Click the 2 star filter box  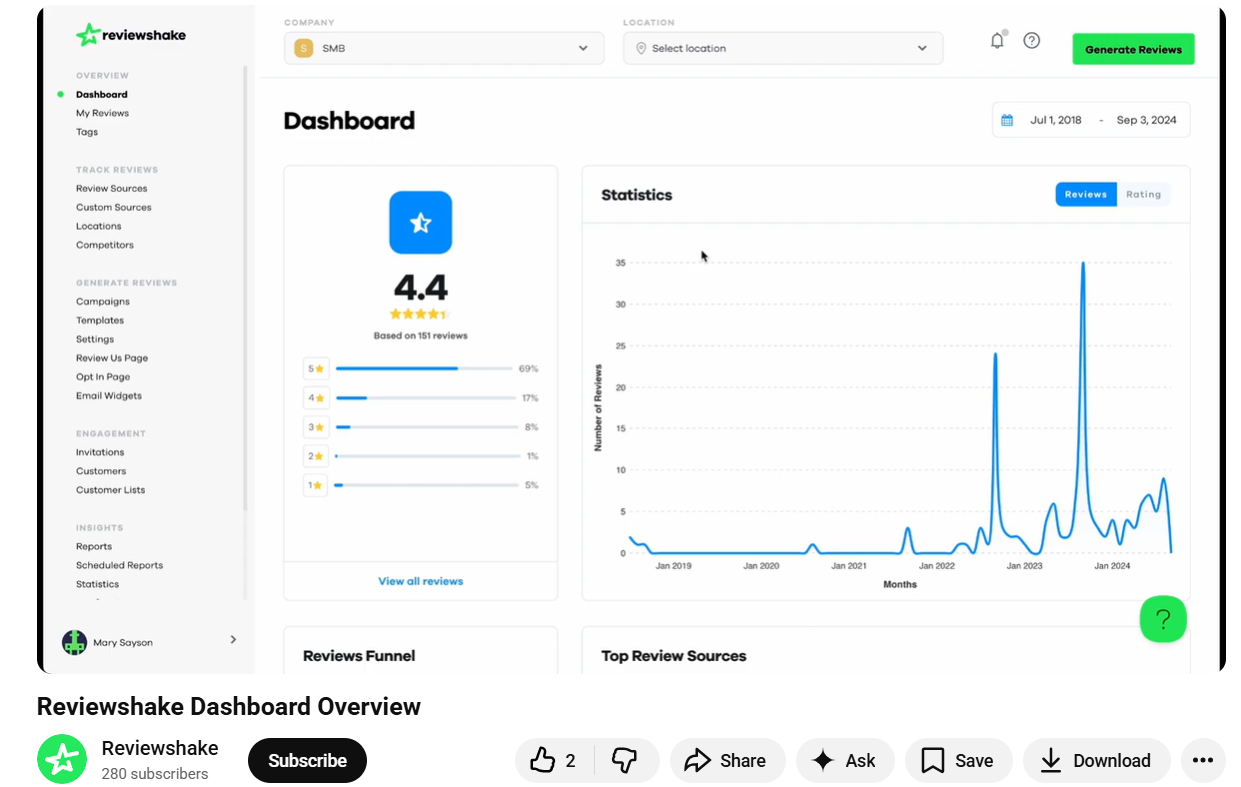click(x=315, y=456)
